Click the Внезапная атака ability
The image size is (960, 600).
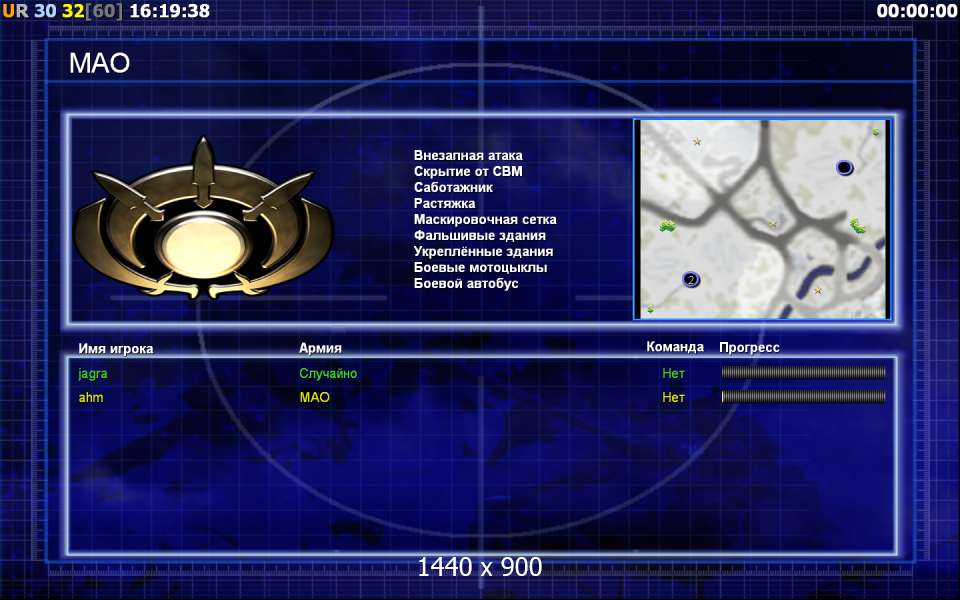pos(468,156)
